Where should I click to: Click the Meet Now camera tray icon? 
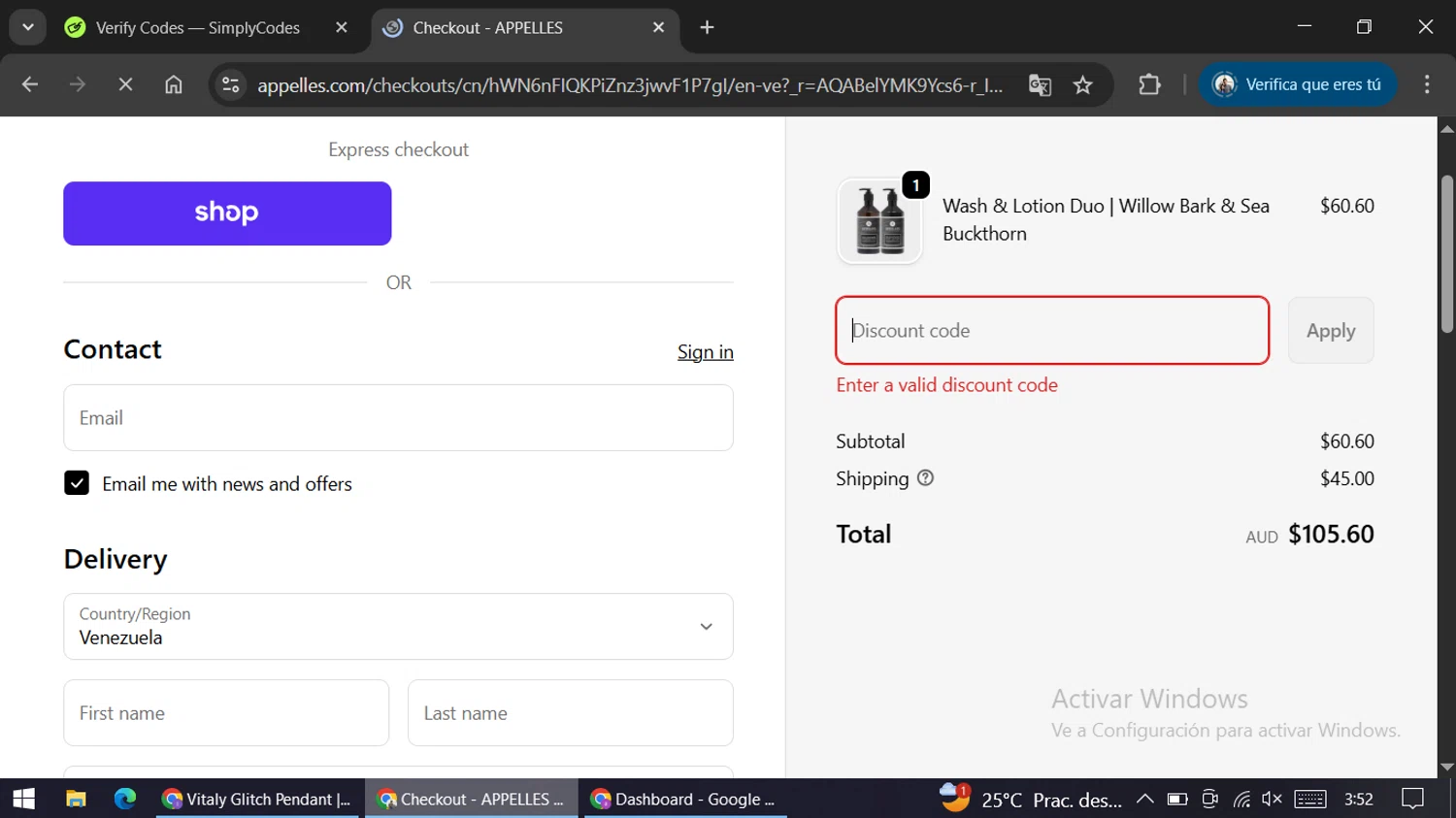(x=1209, y=799)
